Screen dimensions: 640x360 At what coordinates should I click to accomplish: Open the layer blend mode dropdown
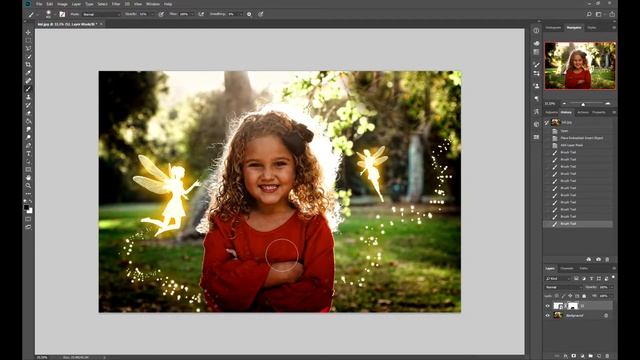click(x=563, y=287)
